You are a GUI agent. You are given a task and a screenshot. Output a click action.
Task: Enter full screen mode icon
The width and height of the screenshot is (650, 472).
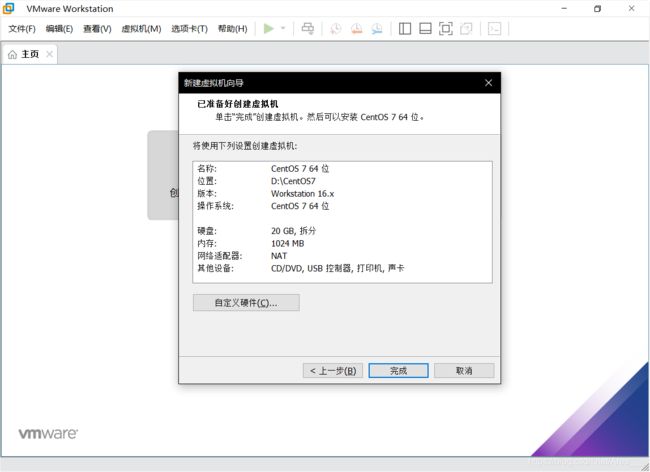click(x=446, y=29)
